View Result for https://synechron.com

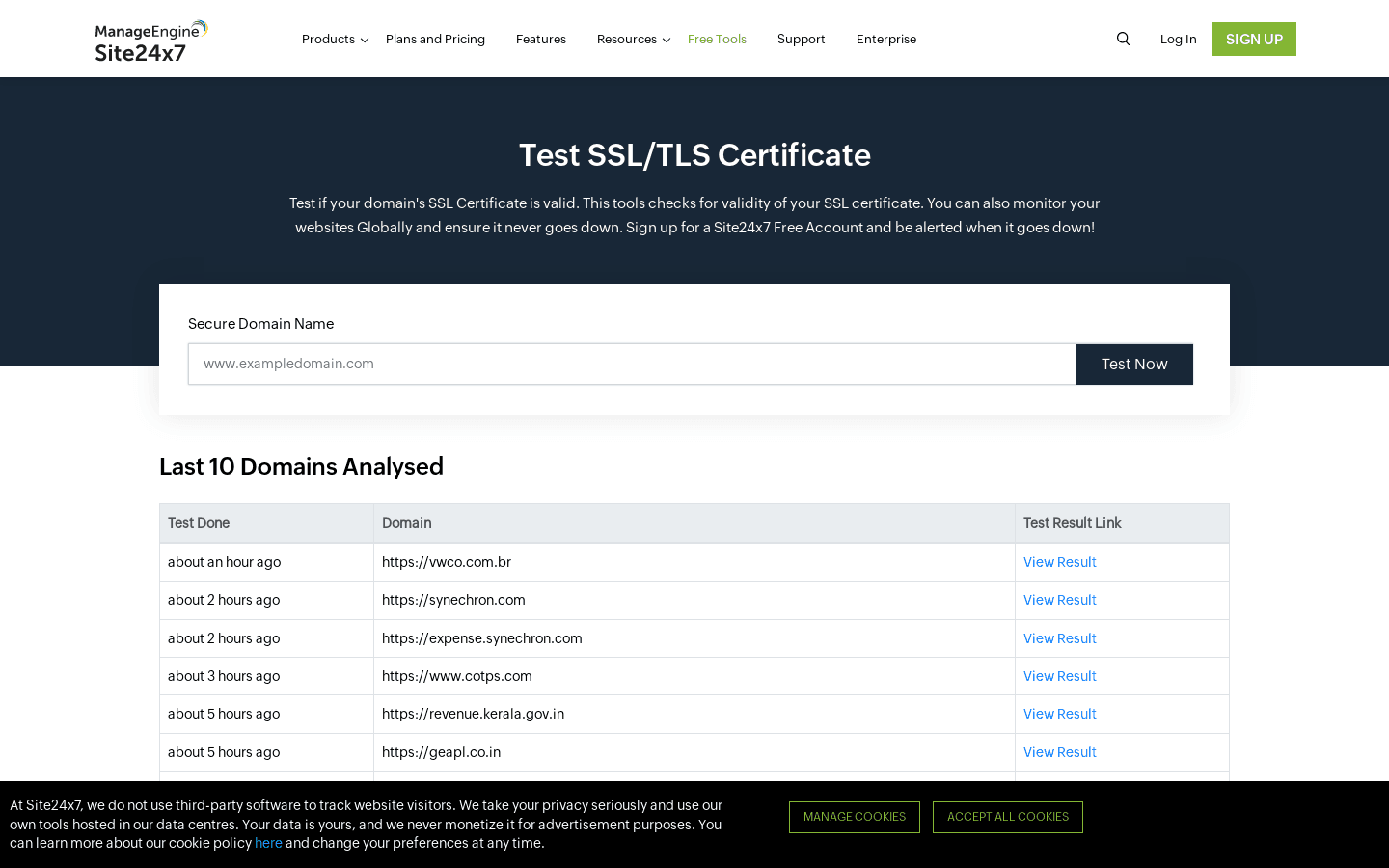(1059, 600)
